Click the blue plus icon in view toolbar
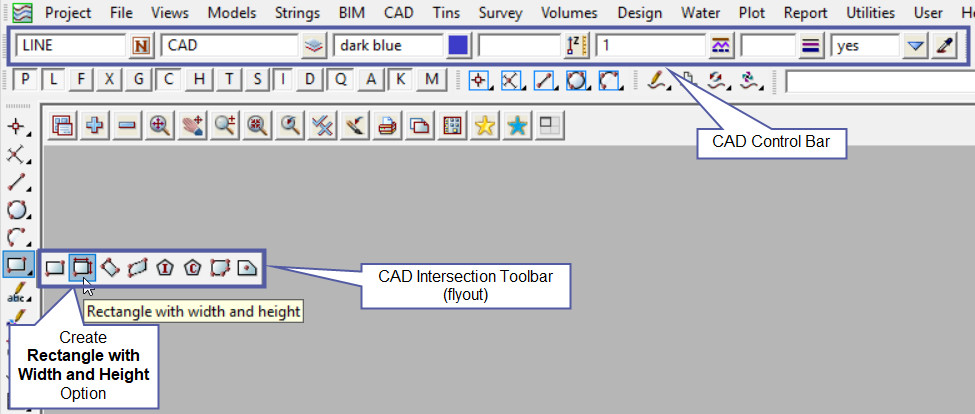The image size is (975, 414). [94, 126]
